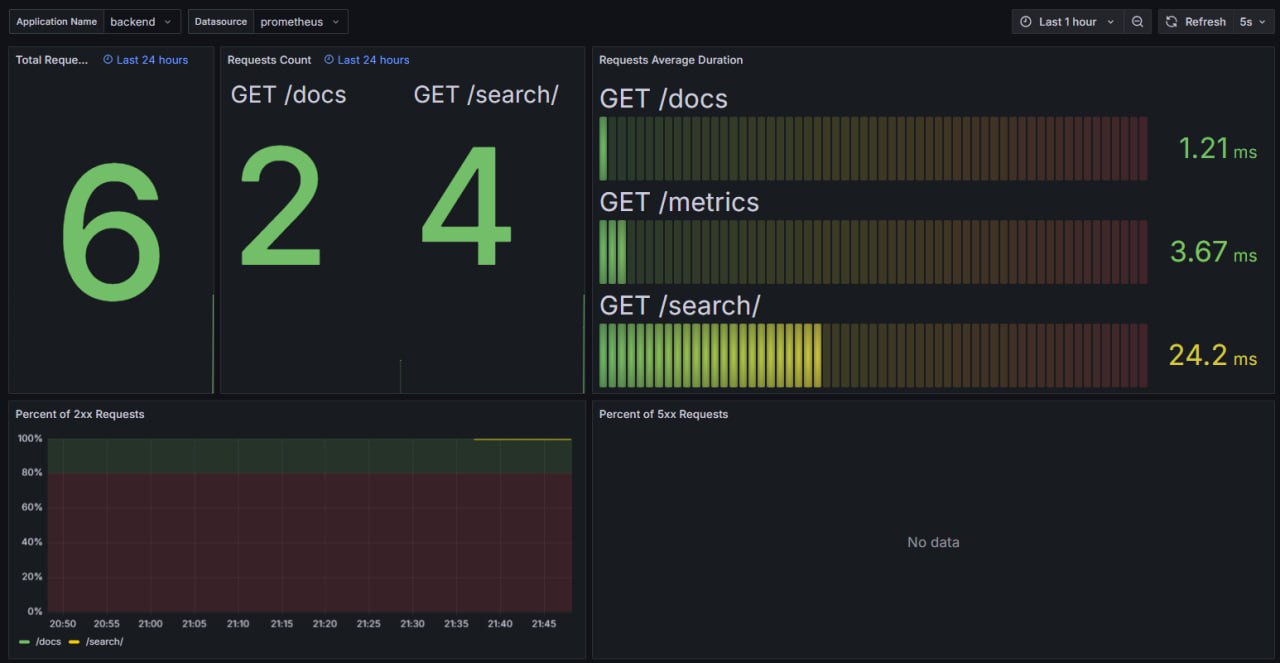Toggle the /search/ series in the 2xx legend

coord(103,641)
